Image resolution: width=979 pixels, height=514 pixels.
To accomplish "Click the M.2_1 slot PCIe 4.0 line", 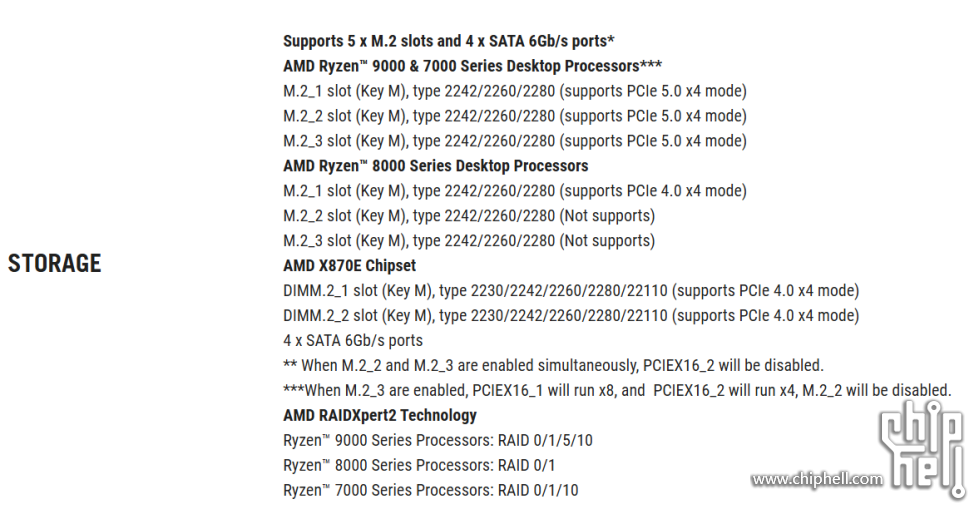I will [514, 191].
